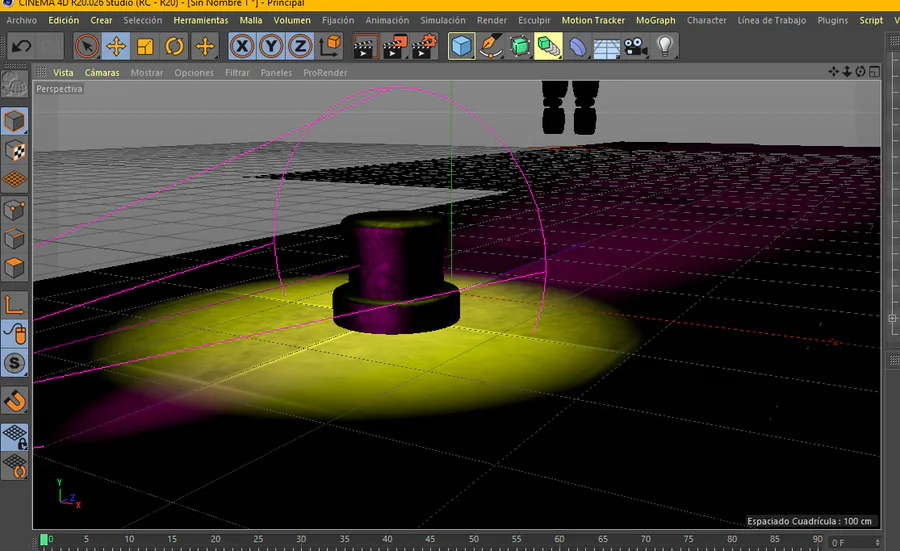Screen dimensions: 900x551
Task: Add a Cube primitive object
Action: tap(461, 46)
